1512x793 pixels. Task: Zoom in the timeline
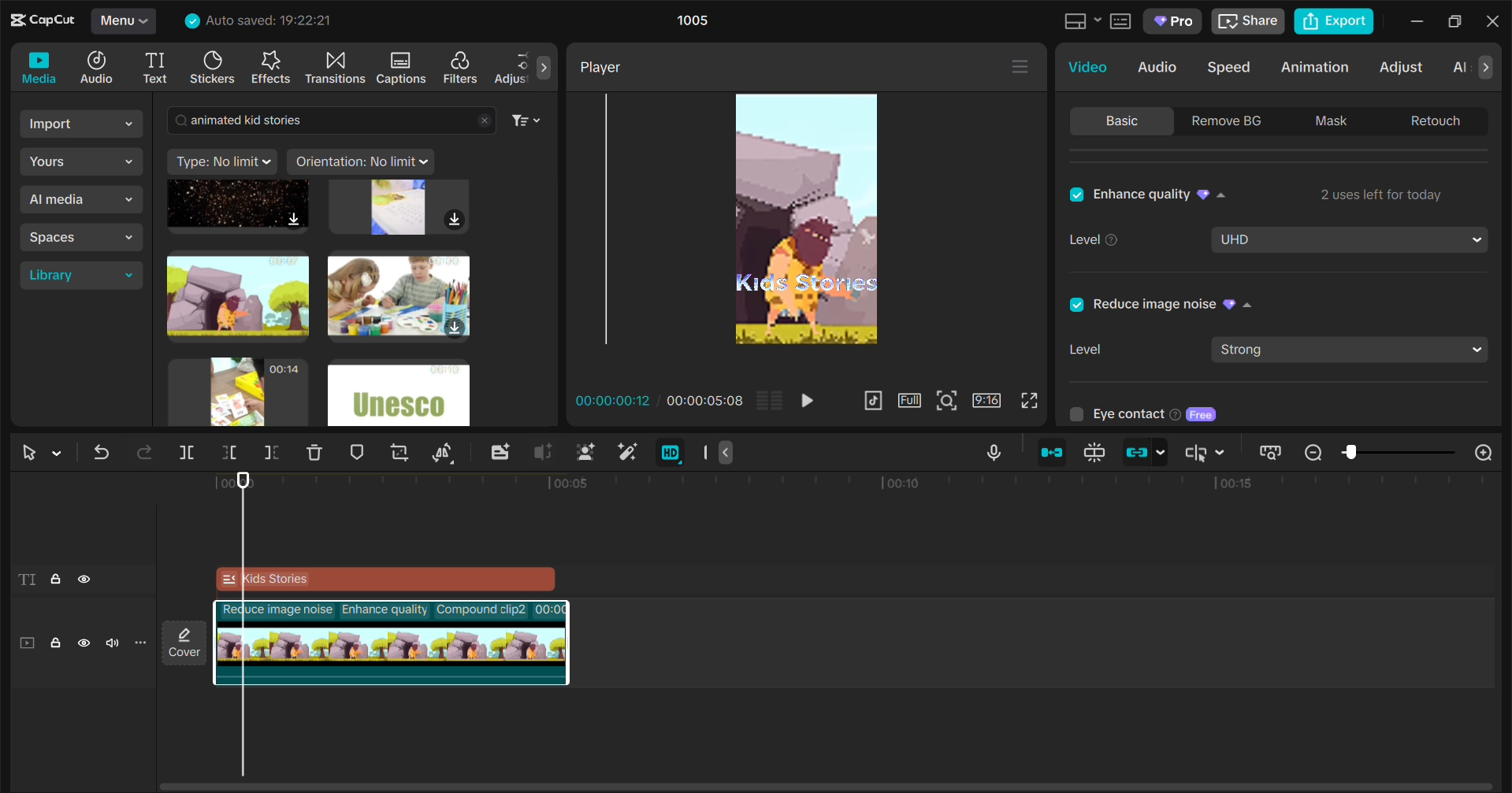tap(1483, 452)
